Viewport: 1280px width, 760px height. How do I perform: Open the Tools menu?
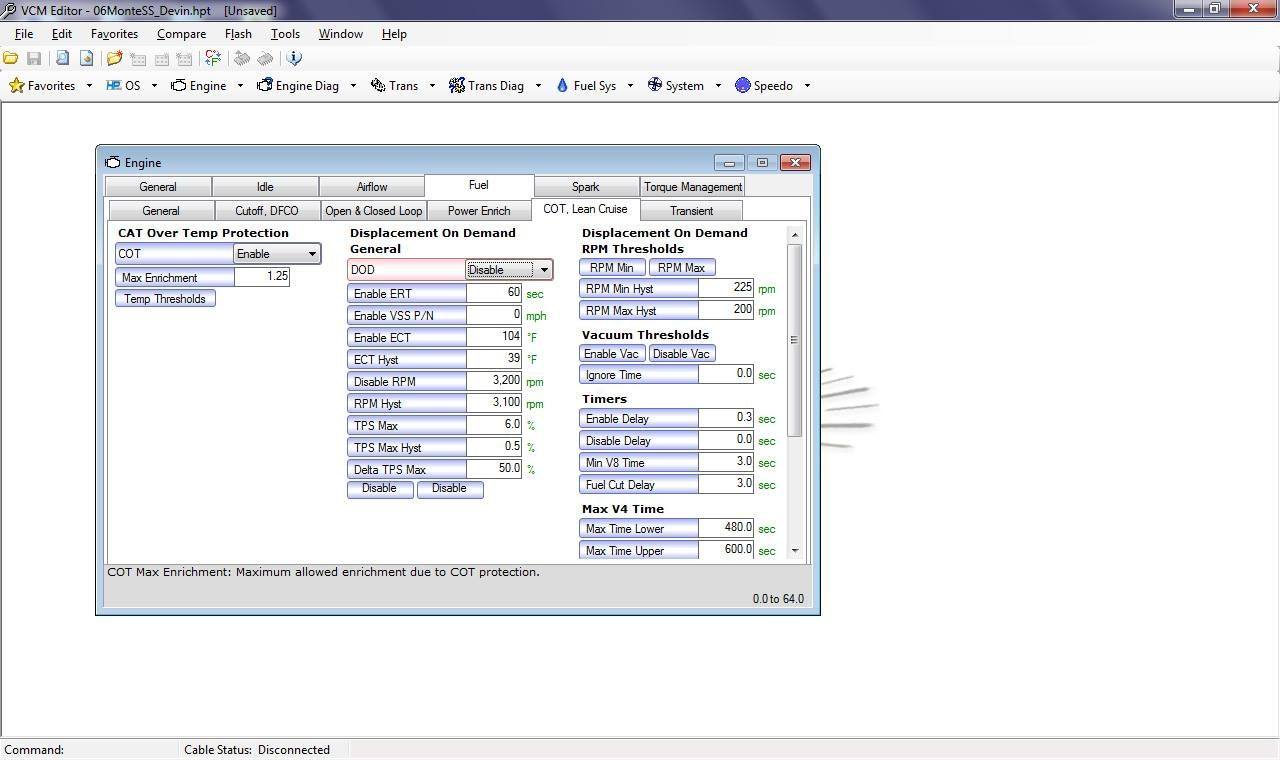click(x=285, y=34)
